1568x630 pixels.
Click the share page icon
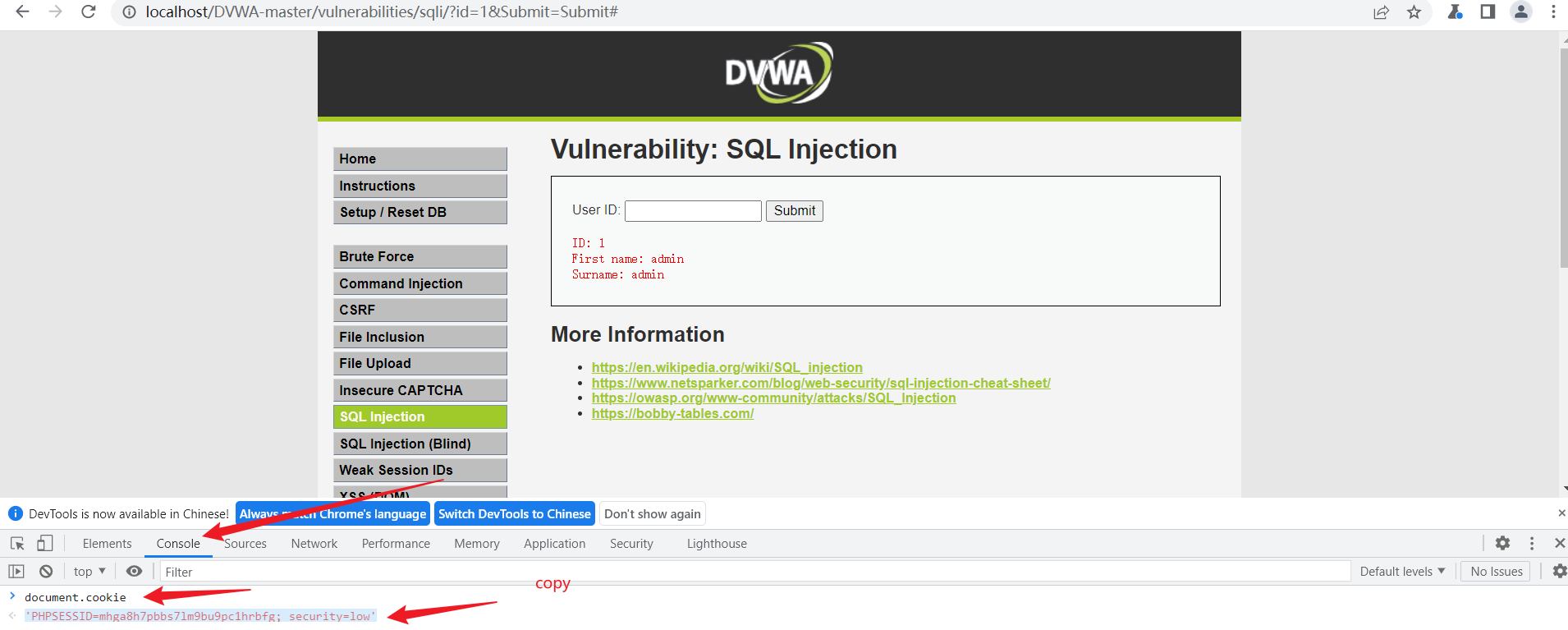click(x=1381, y=12)
